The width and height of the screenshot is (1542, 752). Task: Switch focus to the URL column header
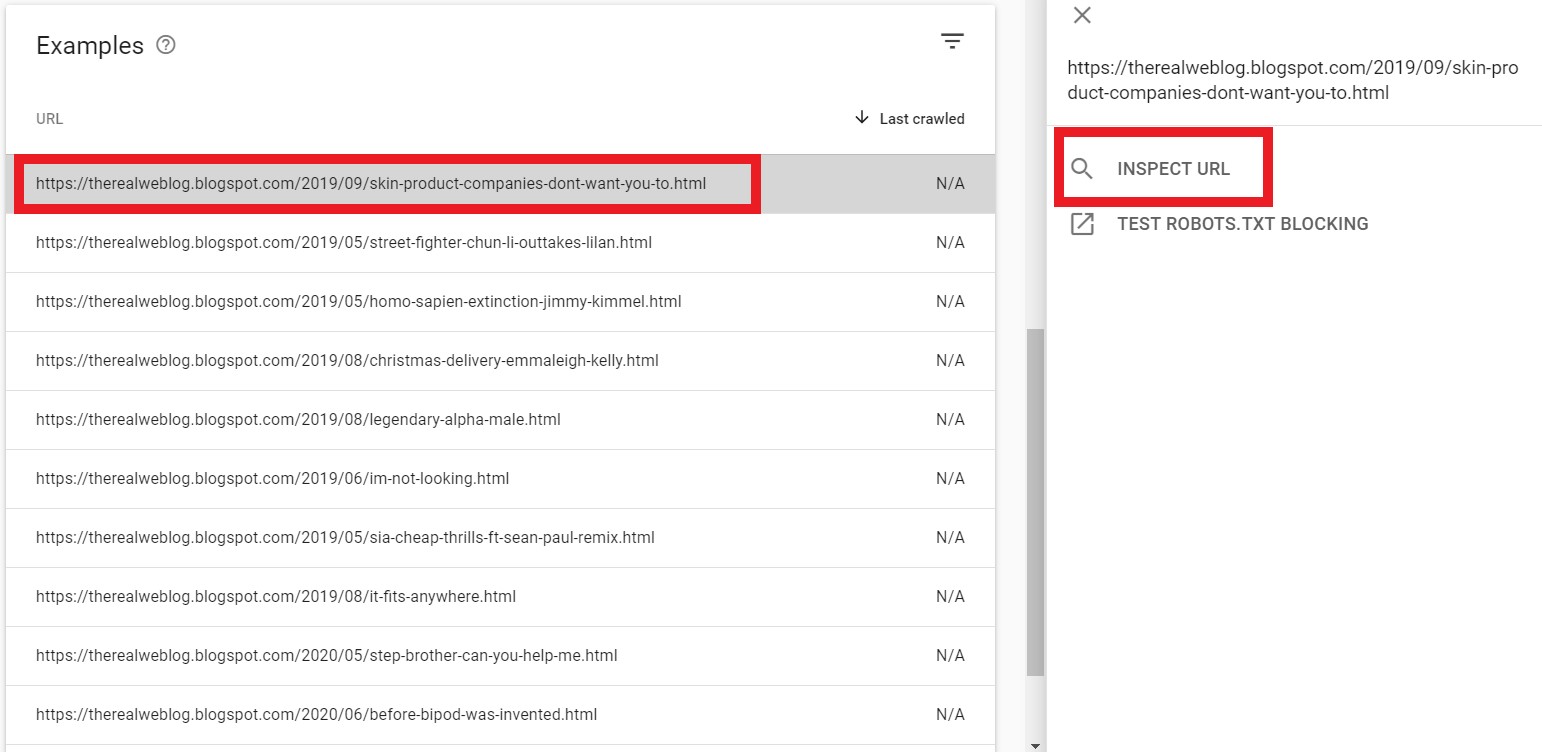pos(49,118)
